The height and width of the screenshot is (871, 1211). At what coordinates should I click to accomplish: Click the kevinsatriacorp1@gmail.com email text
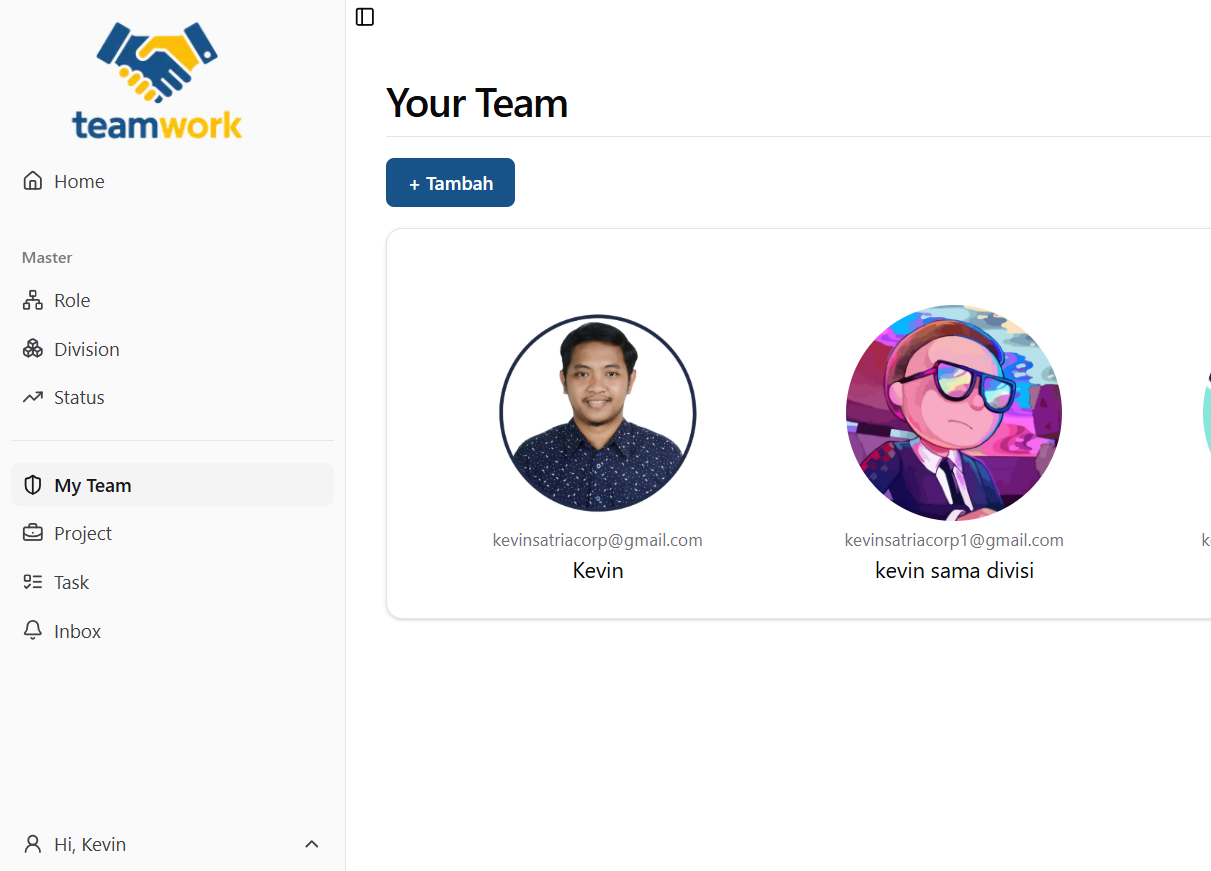pos(954,540)
